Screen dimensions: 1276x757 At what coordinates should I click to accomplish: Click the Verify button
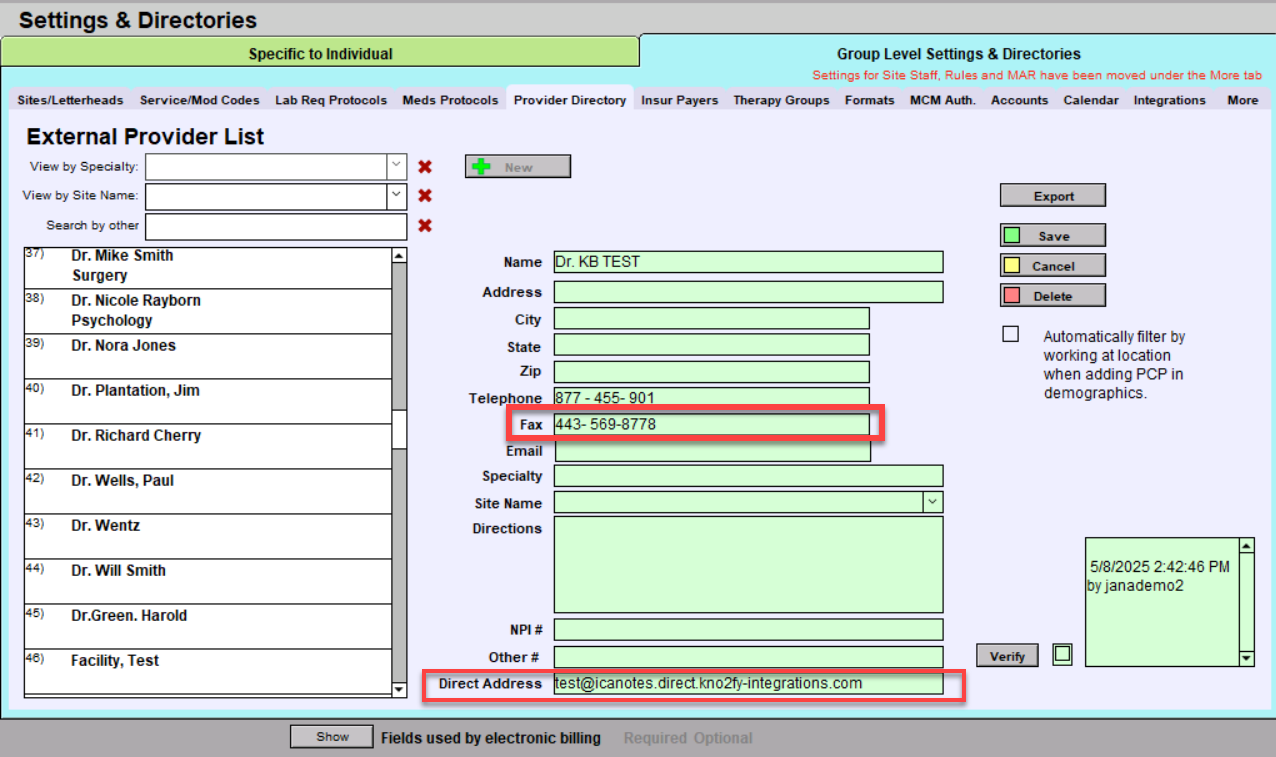pyautogui.click(x=1007, y=656)
